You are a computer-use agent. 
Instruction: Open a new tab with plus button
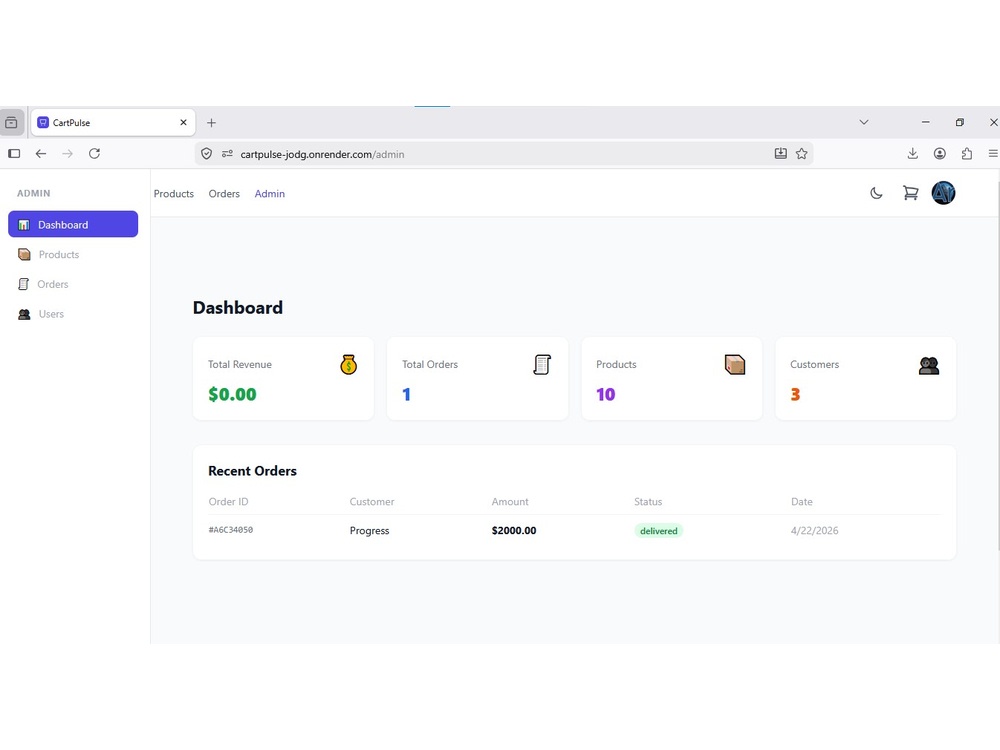pyautogui.click(x=212, y=122)
